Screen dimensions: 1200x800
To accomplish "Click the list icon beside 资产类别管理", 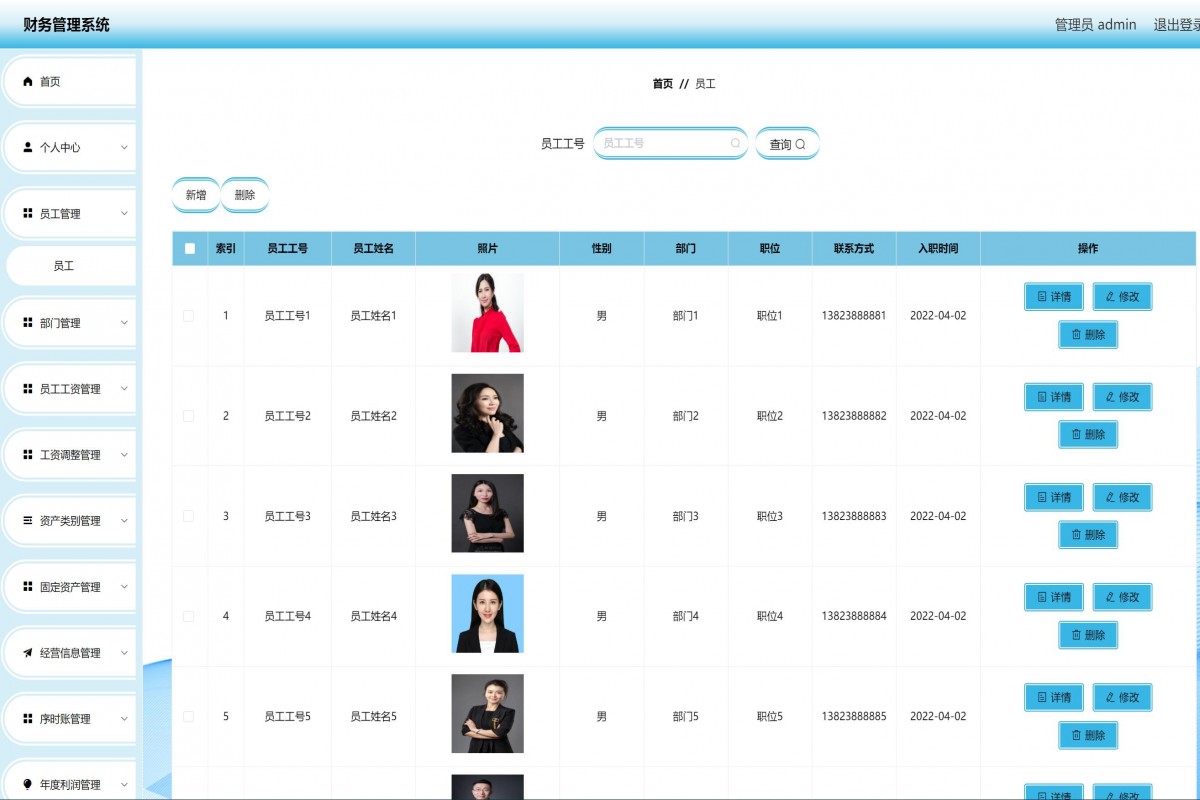I will (28, 521).
